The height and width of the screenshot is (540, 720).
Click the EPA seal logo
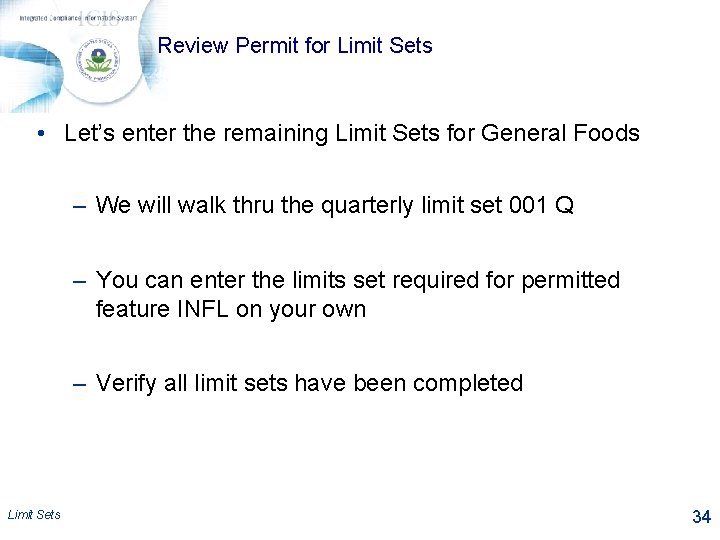pos(97,60)
